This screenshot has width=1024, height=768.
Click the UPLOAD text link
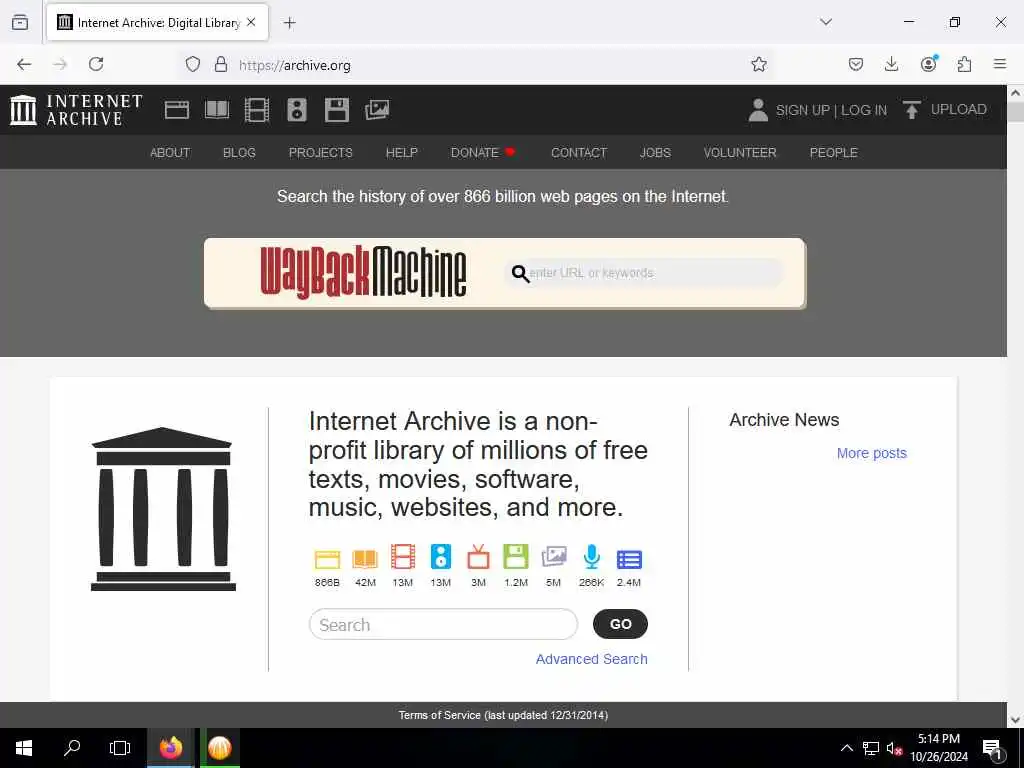pos(958,109)
